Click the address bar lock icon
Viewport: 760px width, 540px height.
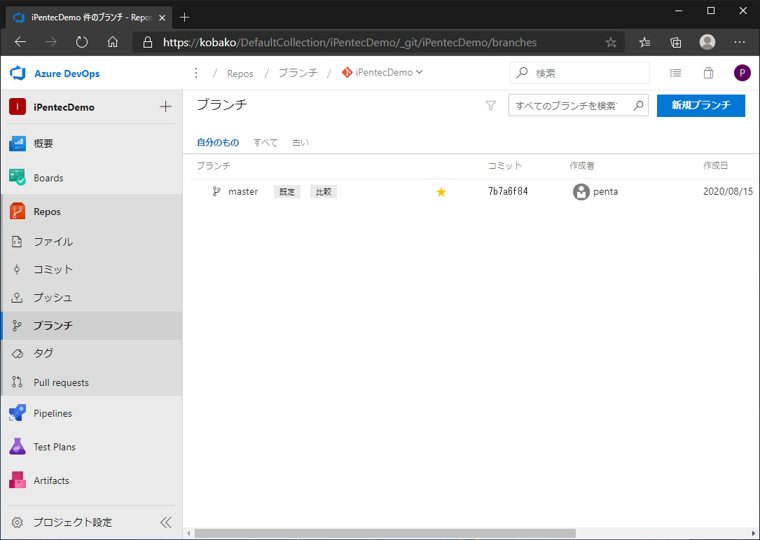pos(147,43)
